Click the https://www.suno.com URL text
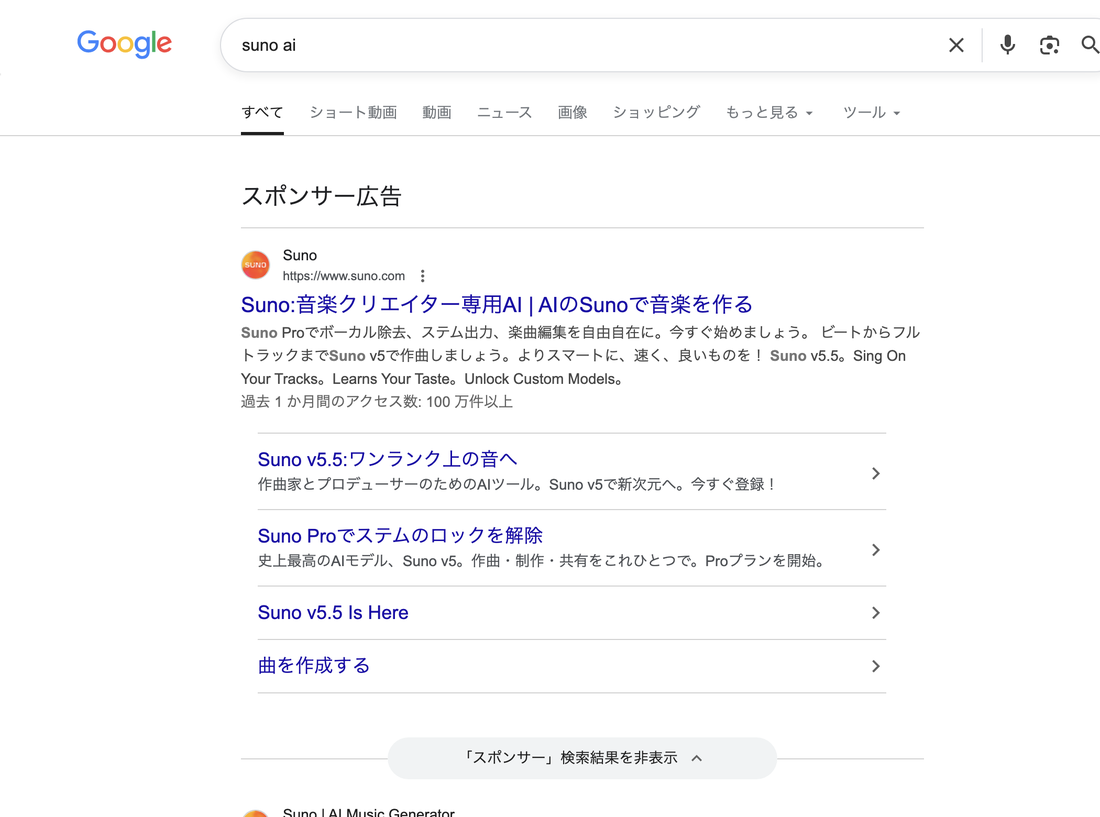 click(x=344, y=276)
